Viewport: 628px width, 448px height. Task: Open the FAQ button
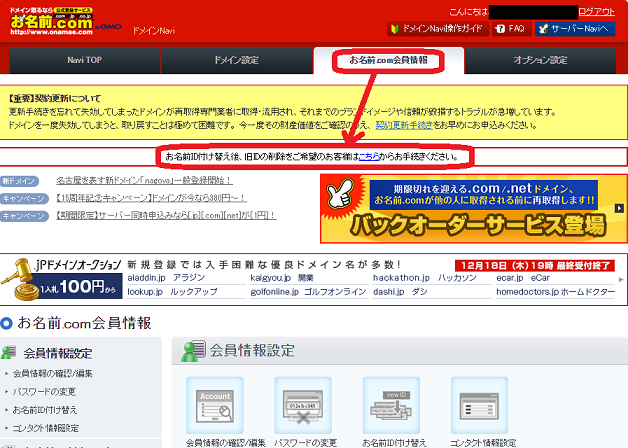tap(511, 29)
